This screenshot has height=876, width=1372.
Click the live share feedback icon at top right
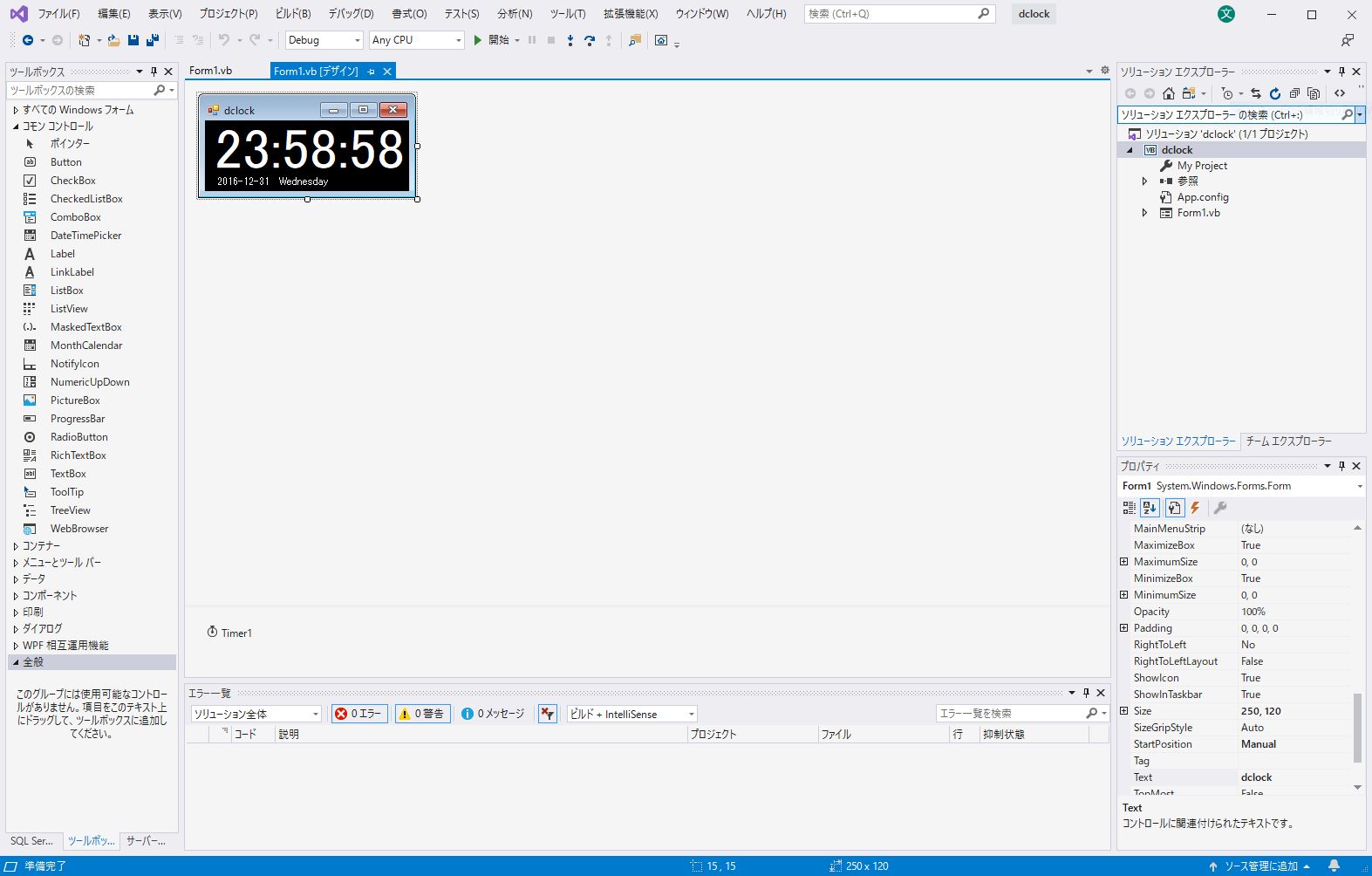[x=1348, y=40]
